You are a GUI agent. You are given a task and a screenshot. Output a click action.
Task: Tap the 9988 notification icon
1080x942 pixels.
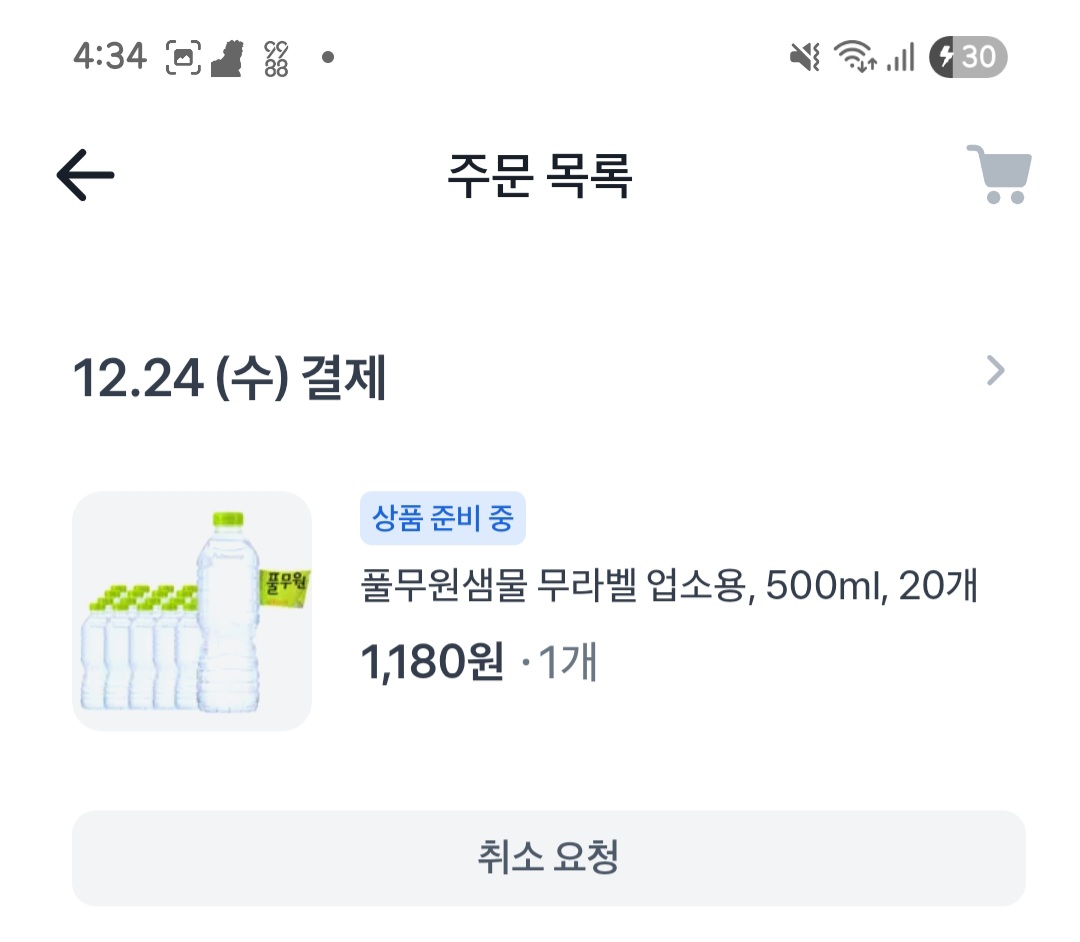(276, 58)
